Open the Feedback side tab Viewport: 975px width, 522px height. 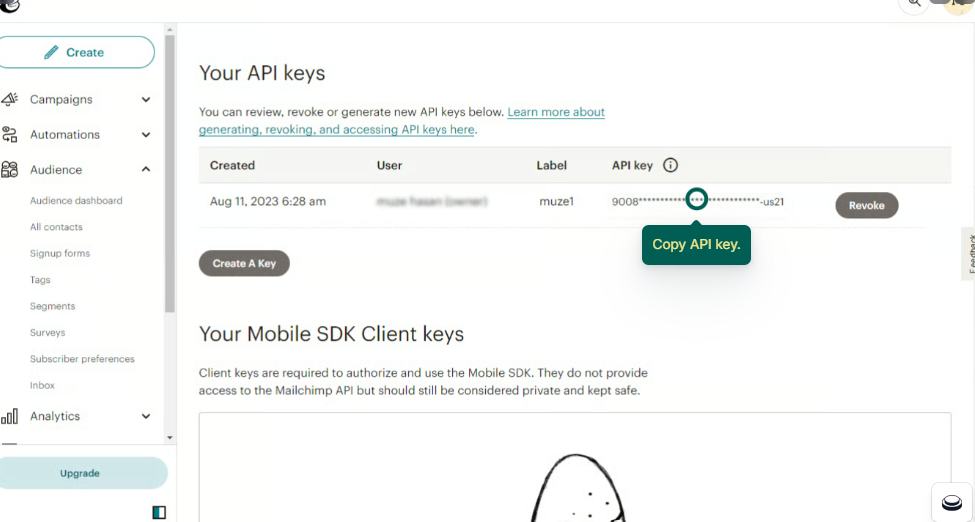pyautogui.click(x=969, y=253)
